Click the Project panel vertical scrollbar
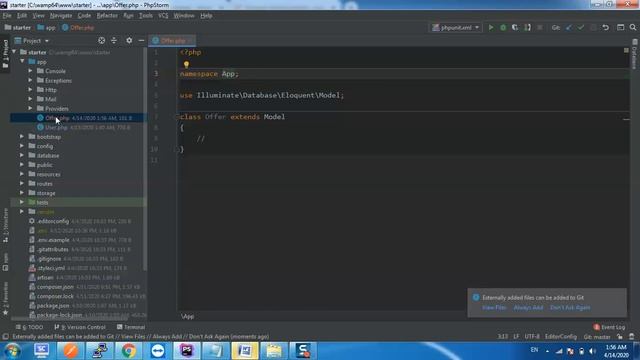 point(145,159)
